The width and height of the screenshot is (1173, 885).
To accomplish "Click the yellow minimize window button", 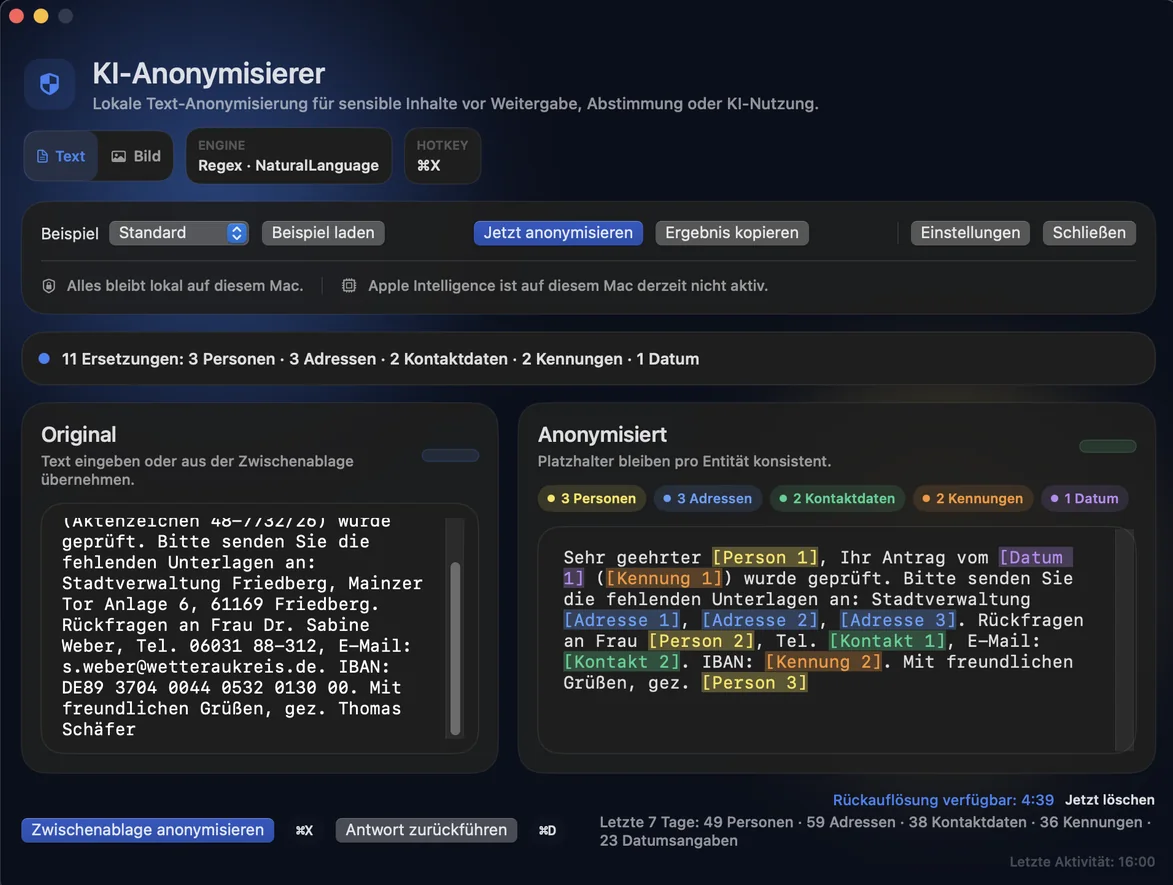I will (41, 16).
